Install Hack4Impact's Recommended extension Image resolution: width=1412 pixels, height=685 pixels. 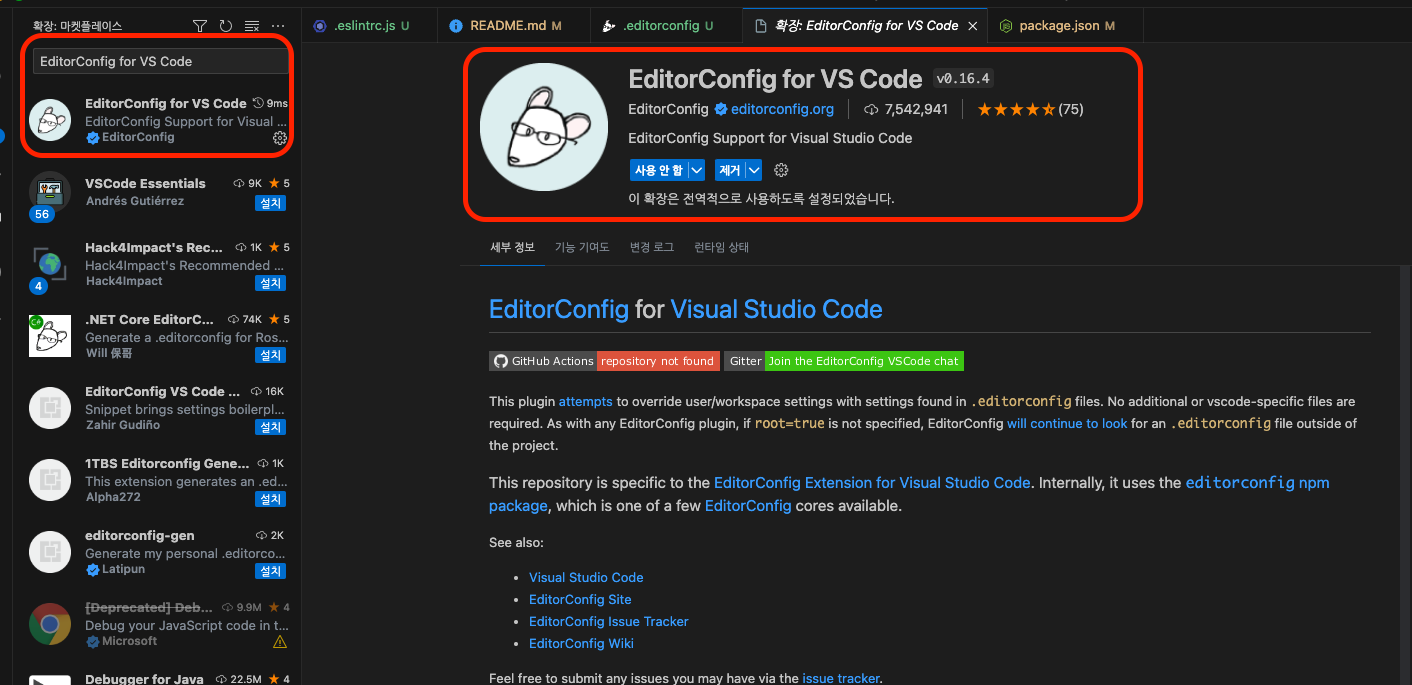pyautogui.click(x=270, y=283)
